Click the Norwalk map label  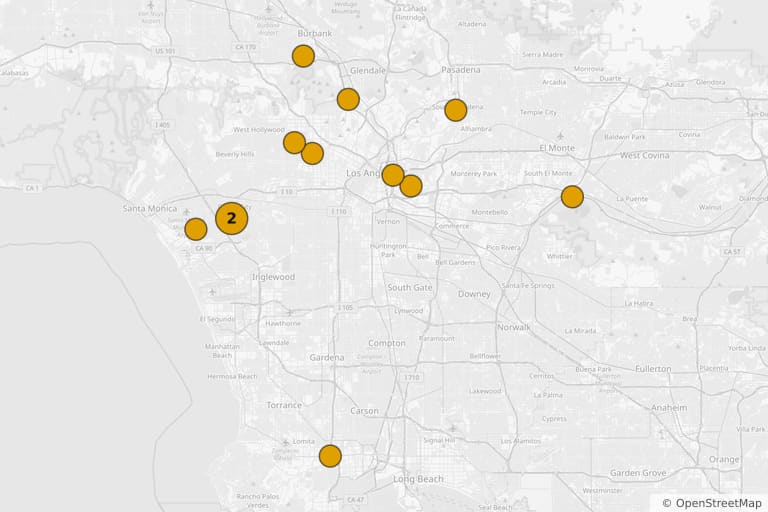(514, 327)
